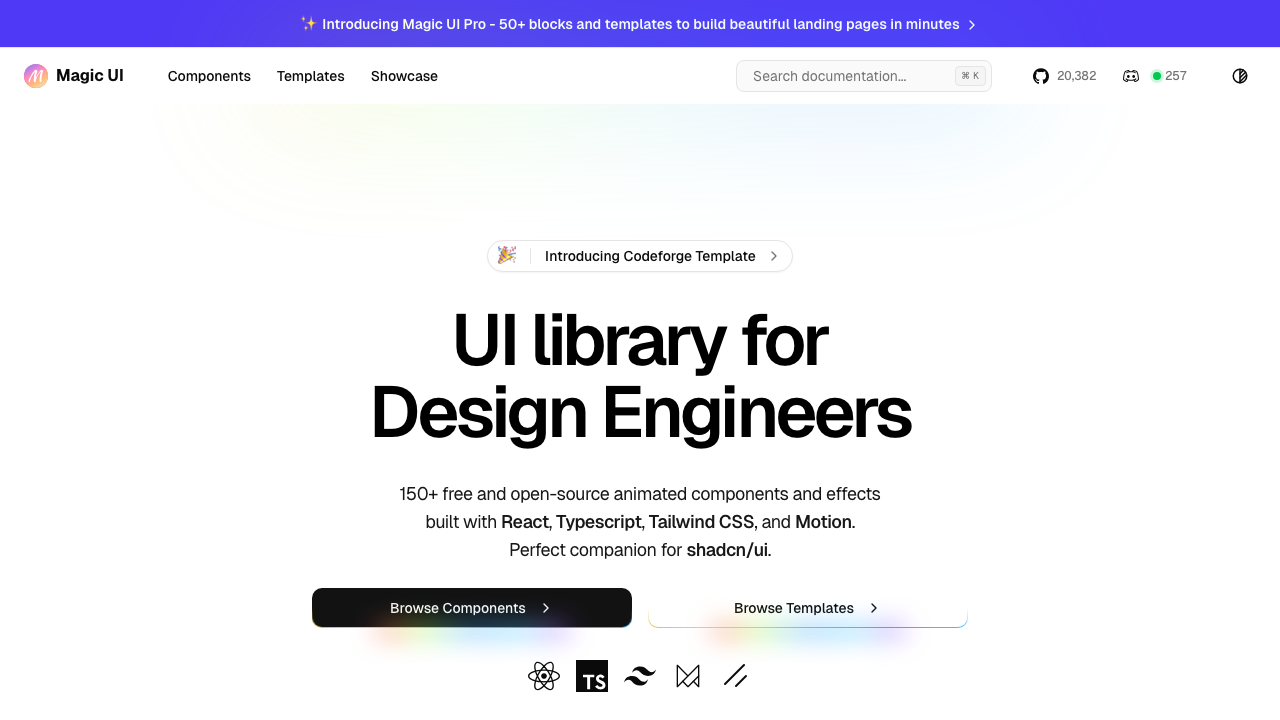Open the Components menu
The height and width of the screenshot is (720, 1280).
[x=209, y=76]
